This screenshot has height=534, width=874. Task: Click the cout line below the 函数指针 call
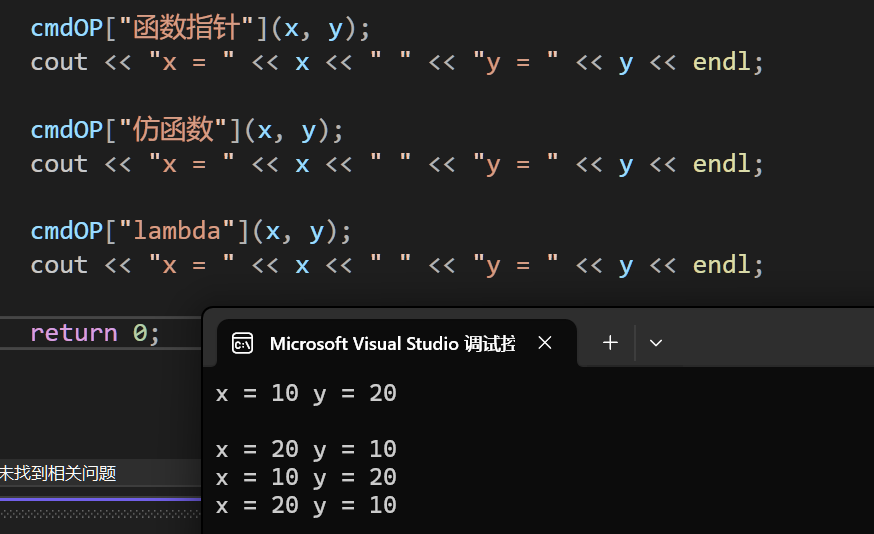397,62
